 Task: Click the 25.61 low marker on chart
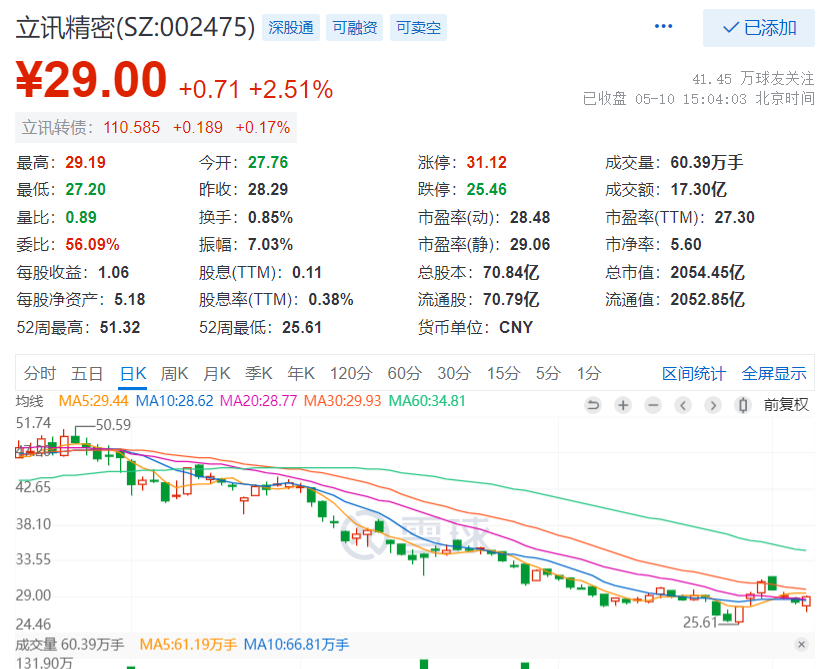click(x=700, y=623)
